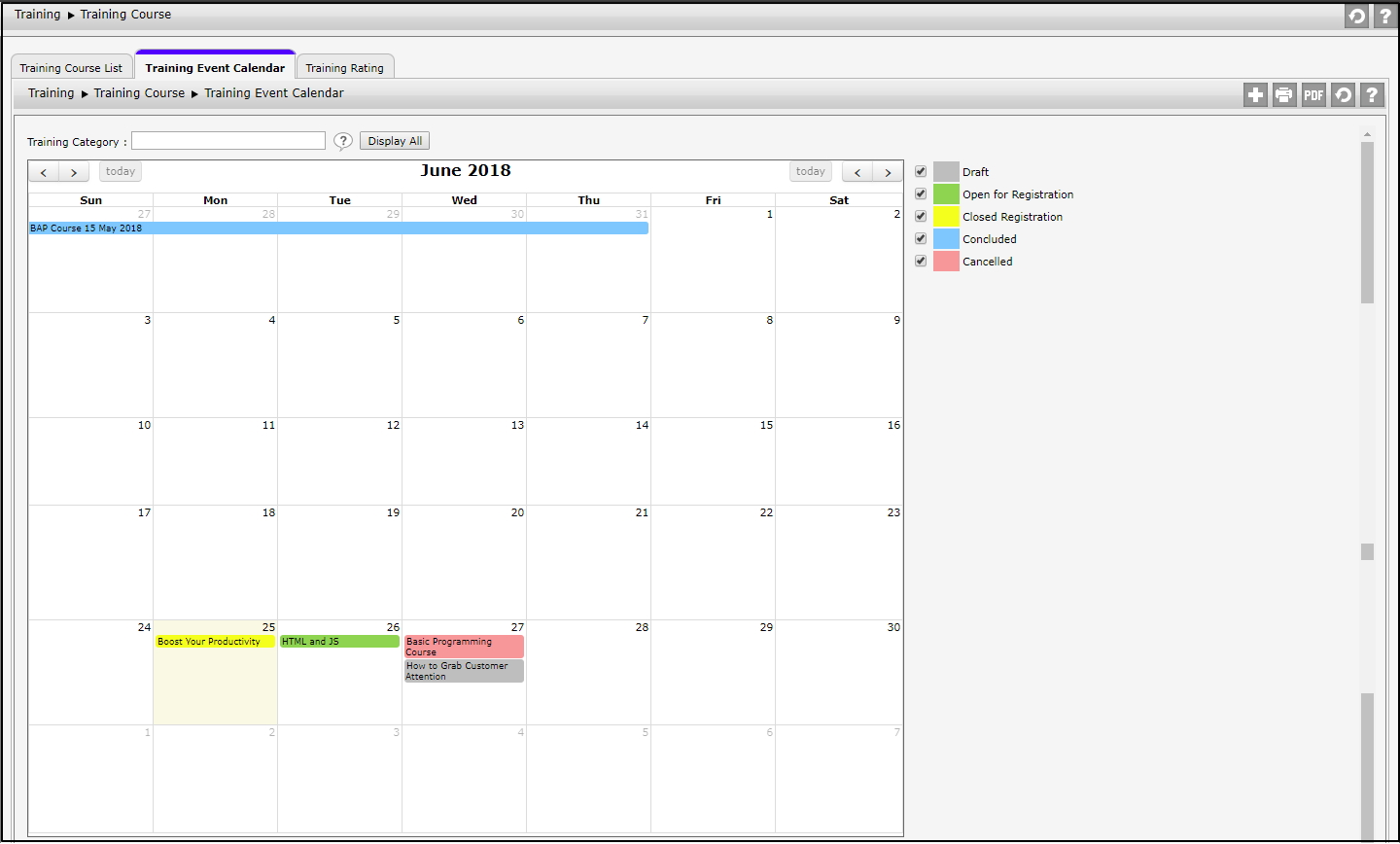
Task: Open the HTML and JS event on June 26
Action: tap(337, 641)
